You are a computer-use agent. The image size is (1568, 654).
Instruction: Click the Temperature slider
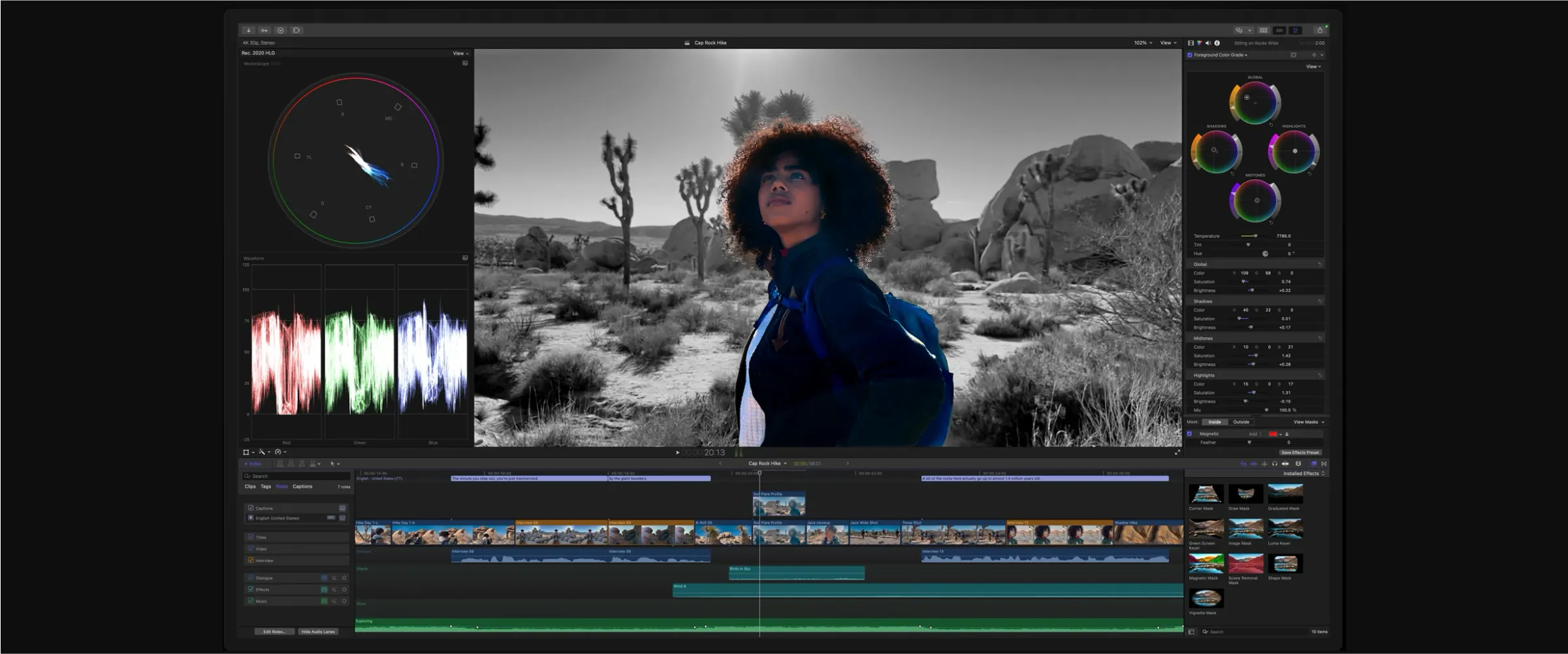pyautogui.click(x=1249, y=236)
